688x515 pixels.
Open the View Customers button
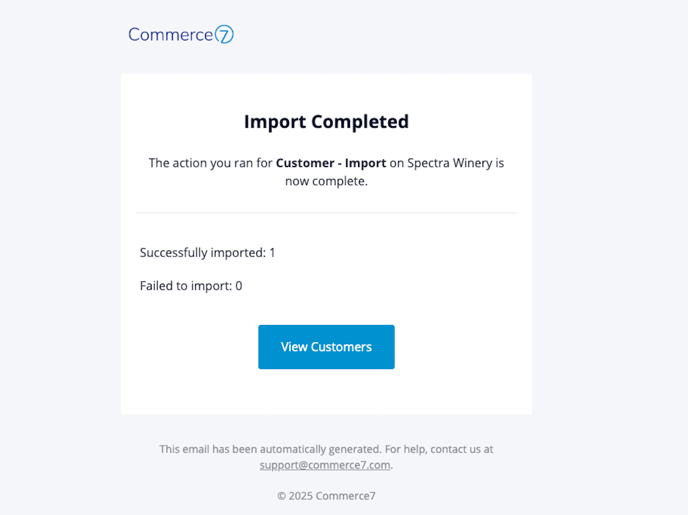coord(326,347)
